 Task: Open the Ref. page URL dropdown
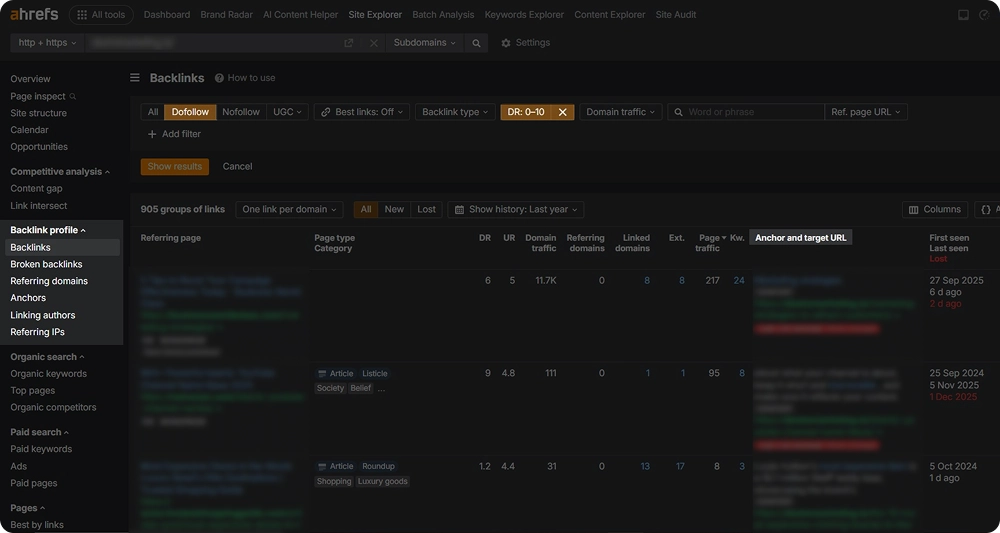865,112
